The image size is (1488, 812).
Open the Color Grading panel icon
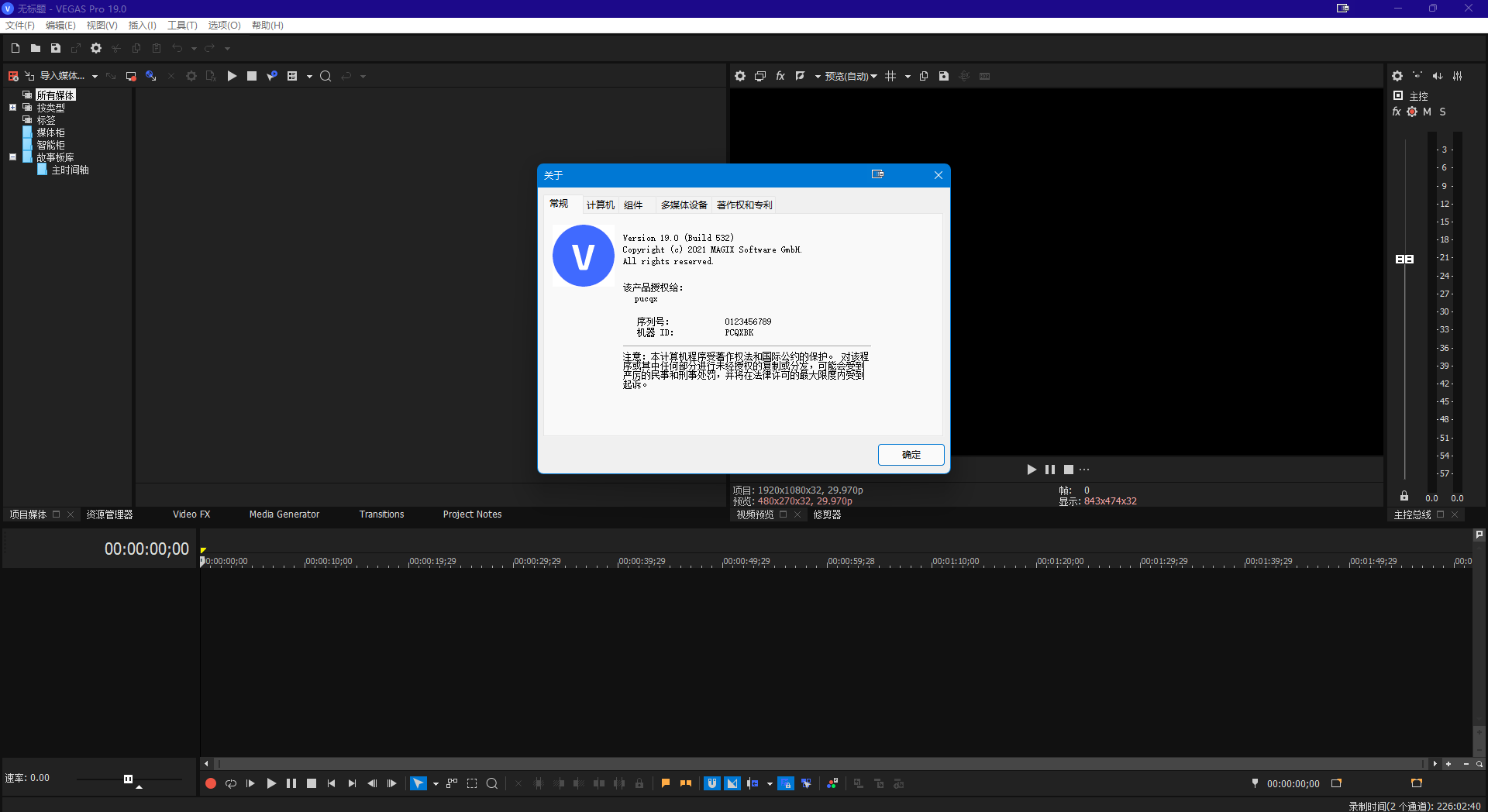click(x=832, y=783)
